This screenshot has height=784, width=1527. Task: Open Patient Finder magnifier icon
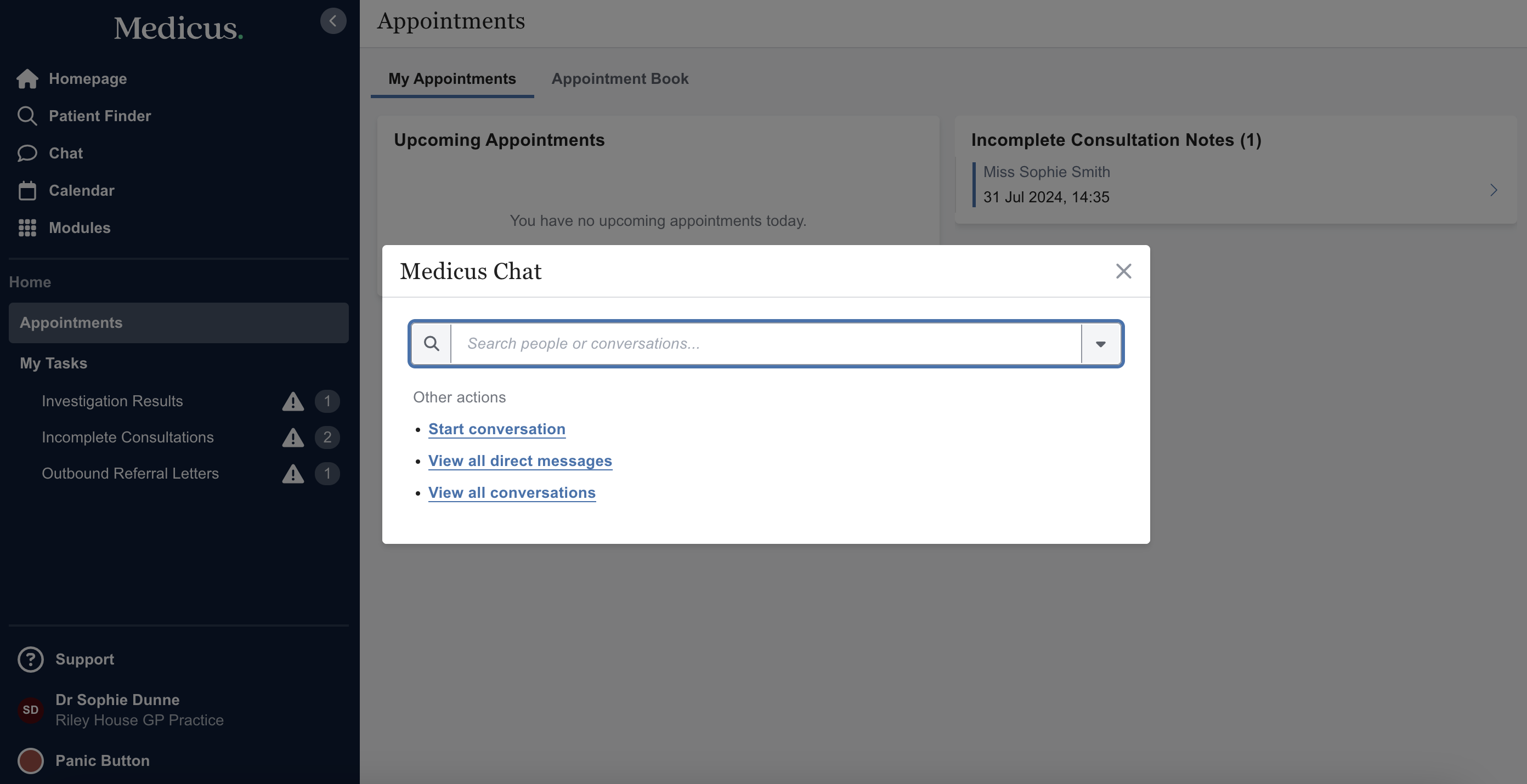tap(27, 116)
